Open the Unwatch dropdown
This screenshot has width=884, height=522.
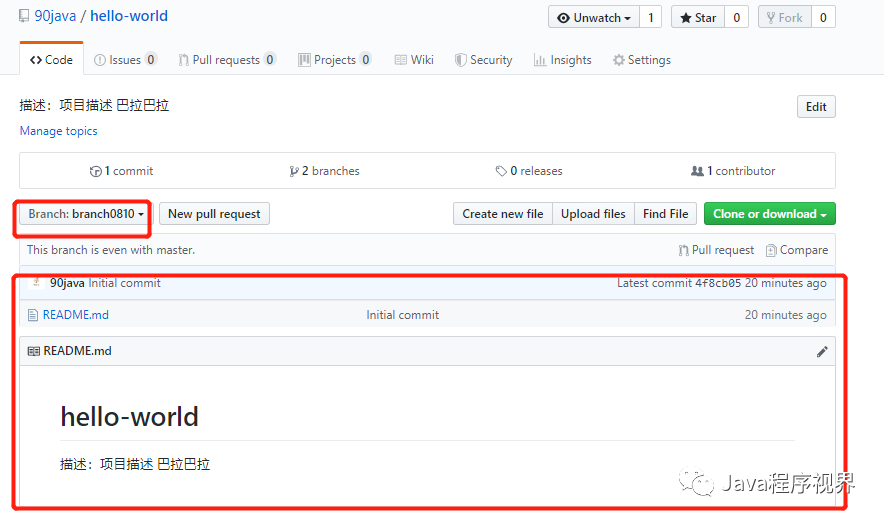pos(594,17)
